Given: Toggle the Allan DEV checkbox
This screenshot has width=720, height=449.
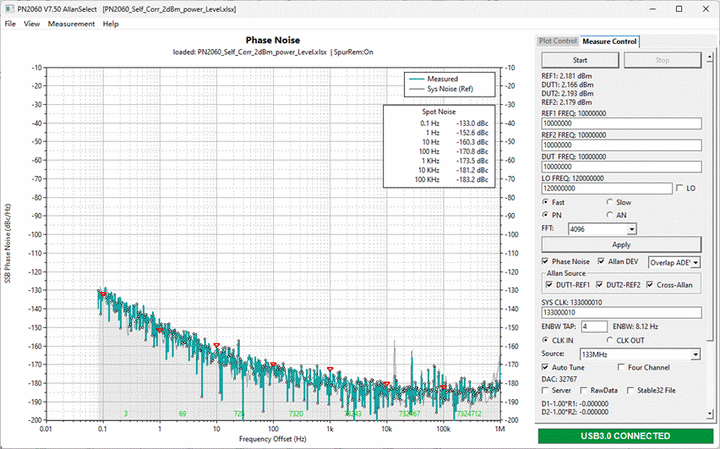Looking at the screenshot, I should [x=601, y=261].
